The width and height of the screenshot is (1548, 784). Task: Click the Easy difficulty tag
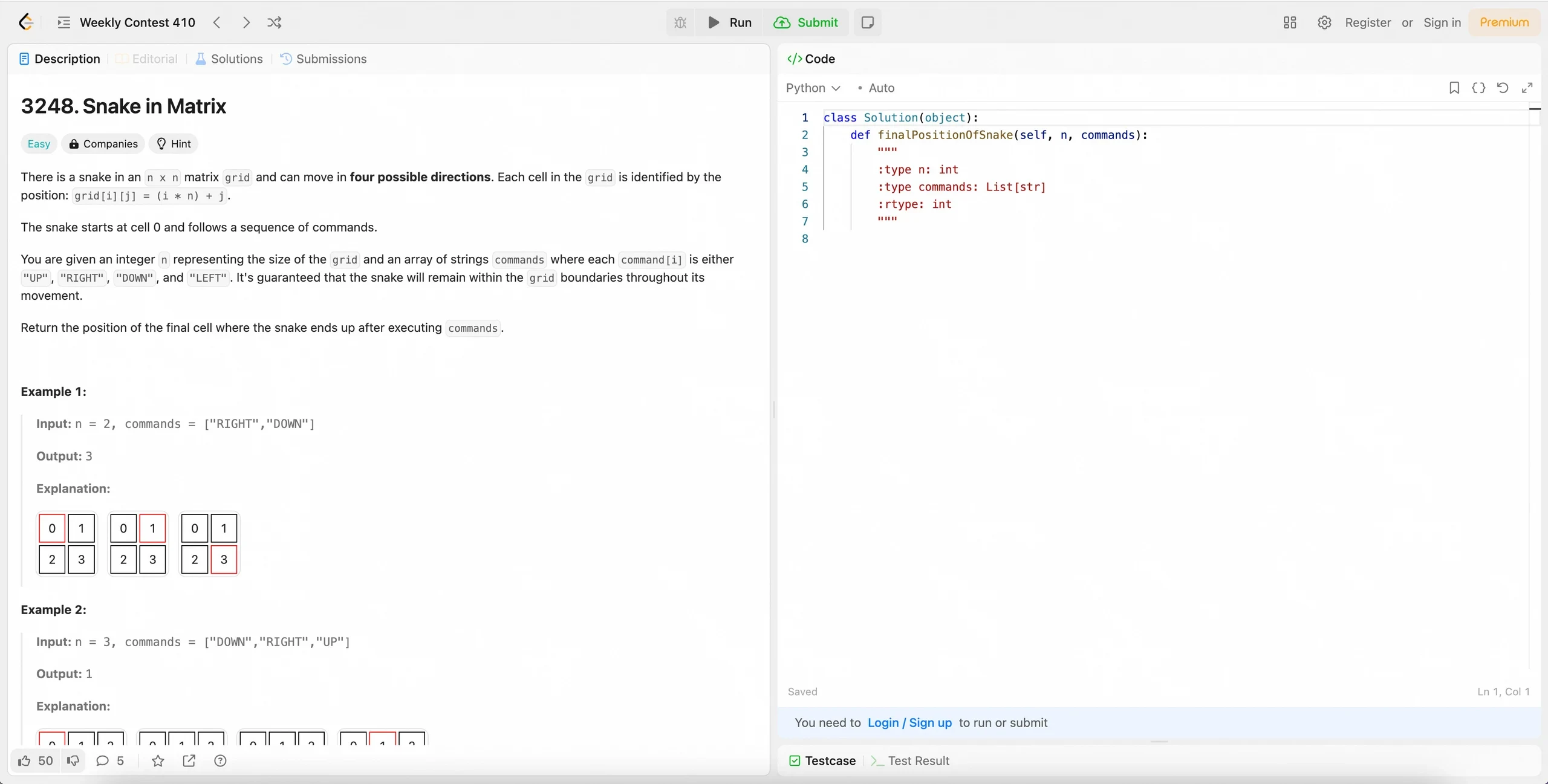click(x=39, y=143)
